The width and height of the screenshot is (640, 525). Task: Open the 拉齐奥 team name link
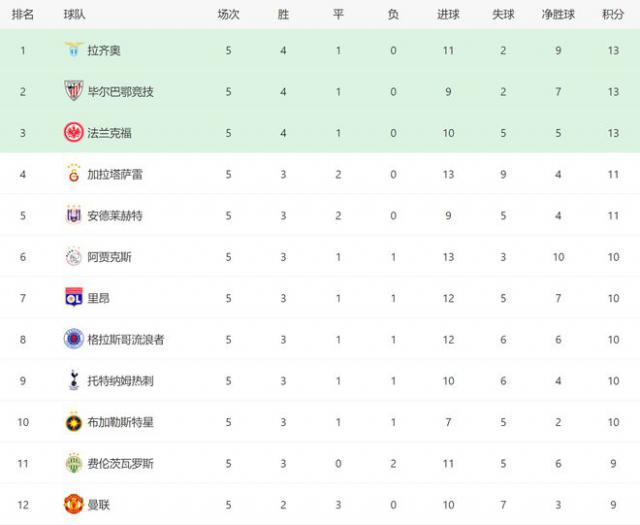coord(104,50)
